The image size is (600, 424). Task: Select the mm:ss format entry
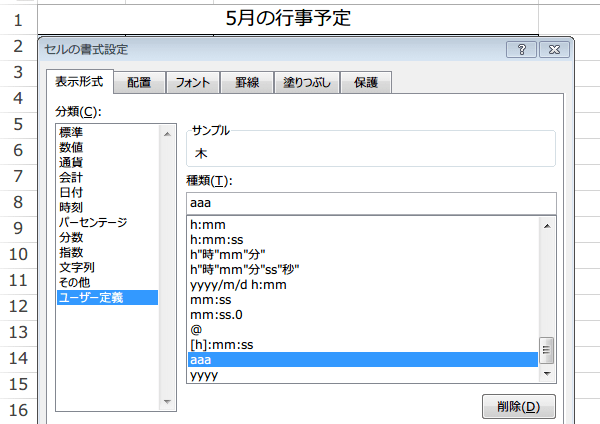(x=363, y=300)
